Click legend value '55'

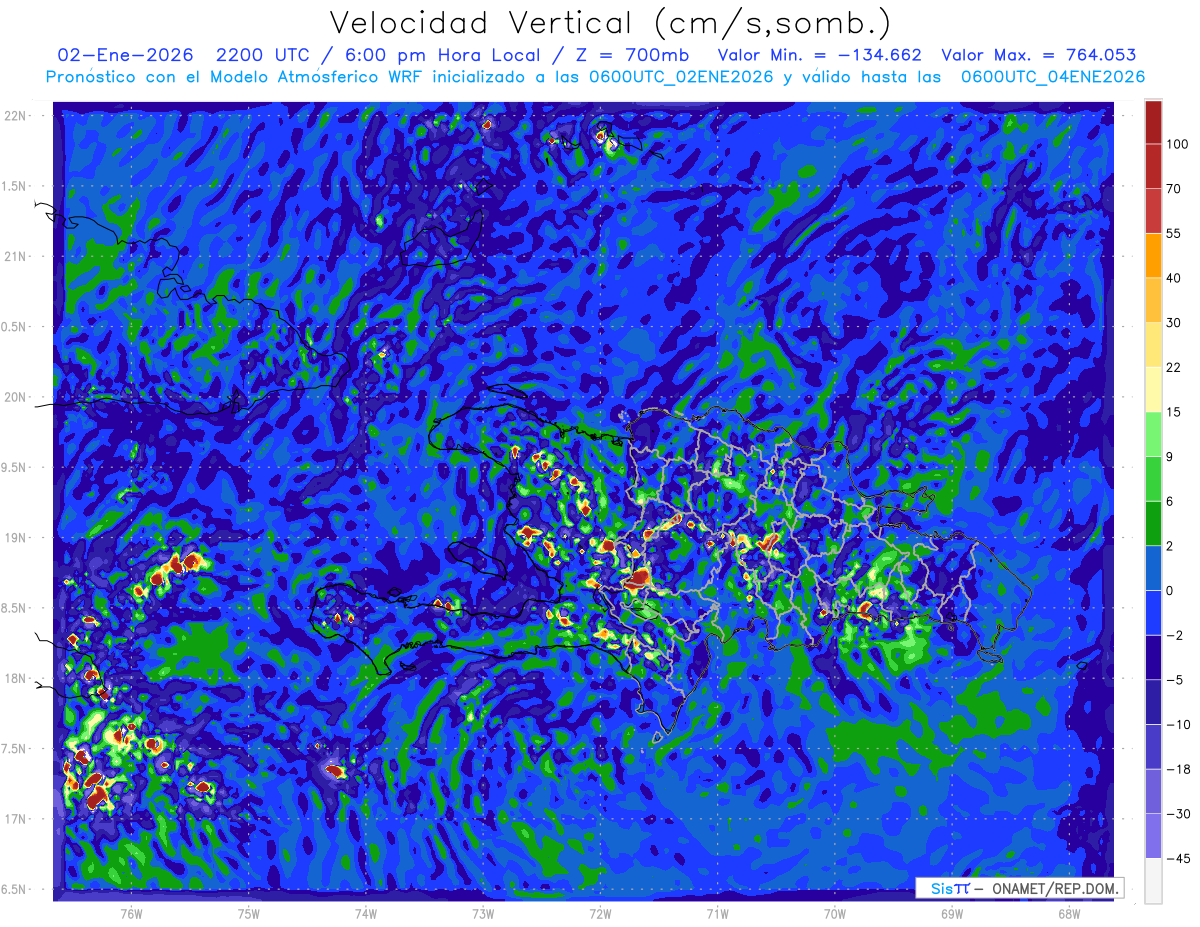coord(1173,233)
